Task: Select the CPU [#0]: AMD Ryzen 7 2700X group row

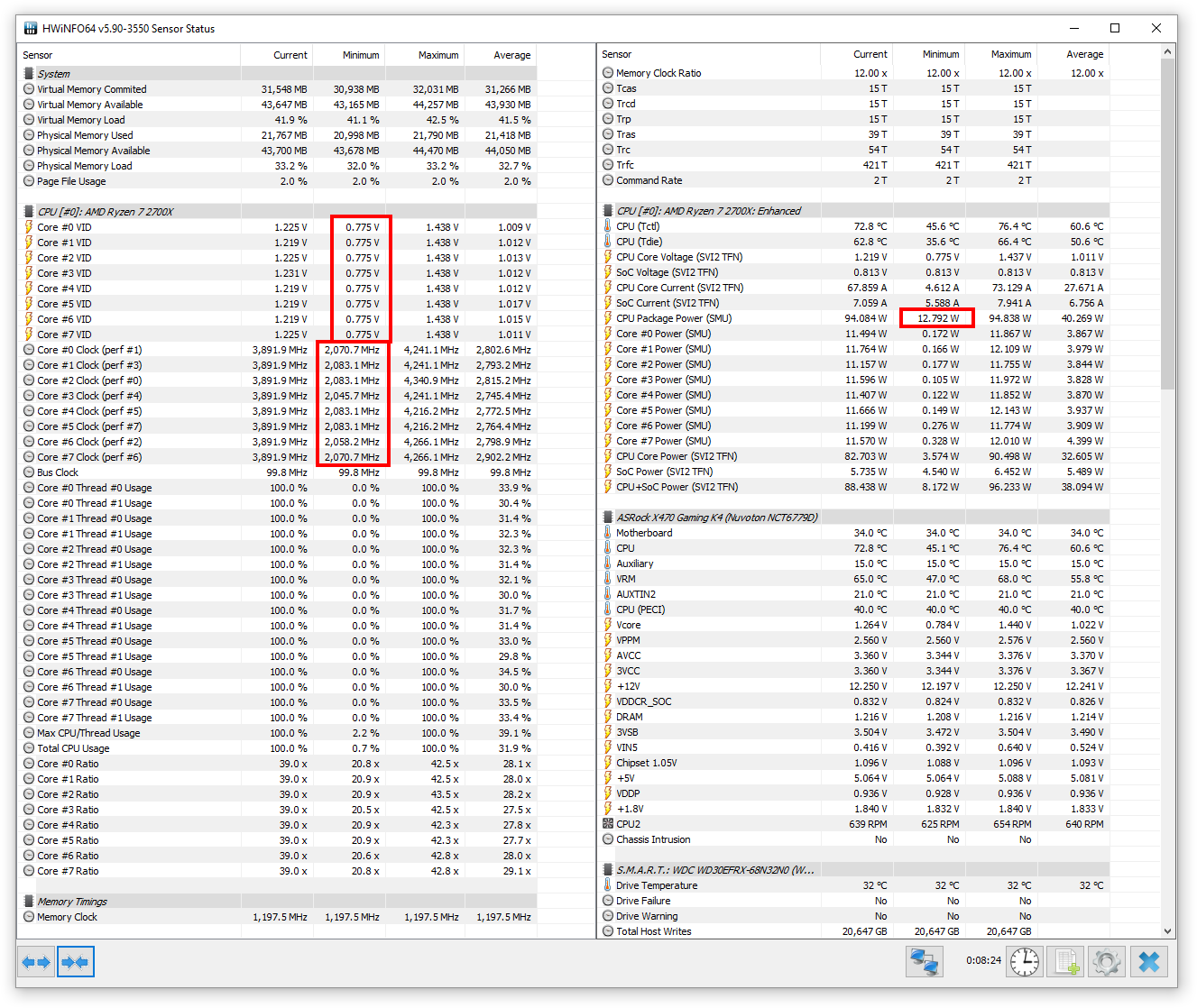Action: click(x=278, y=212)
